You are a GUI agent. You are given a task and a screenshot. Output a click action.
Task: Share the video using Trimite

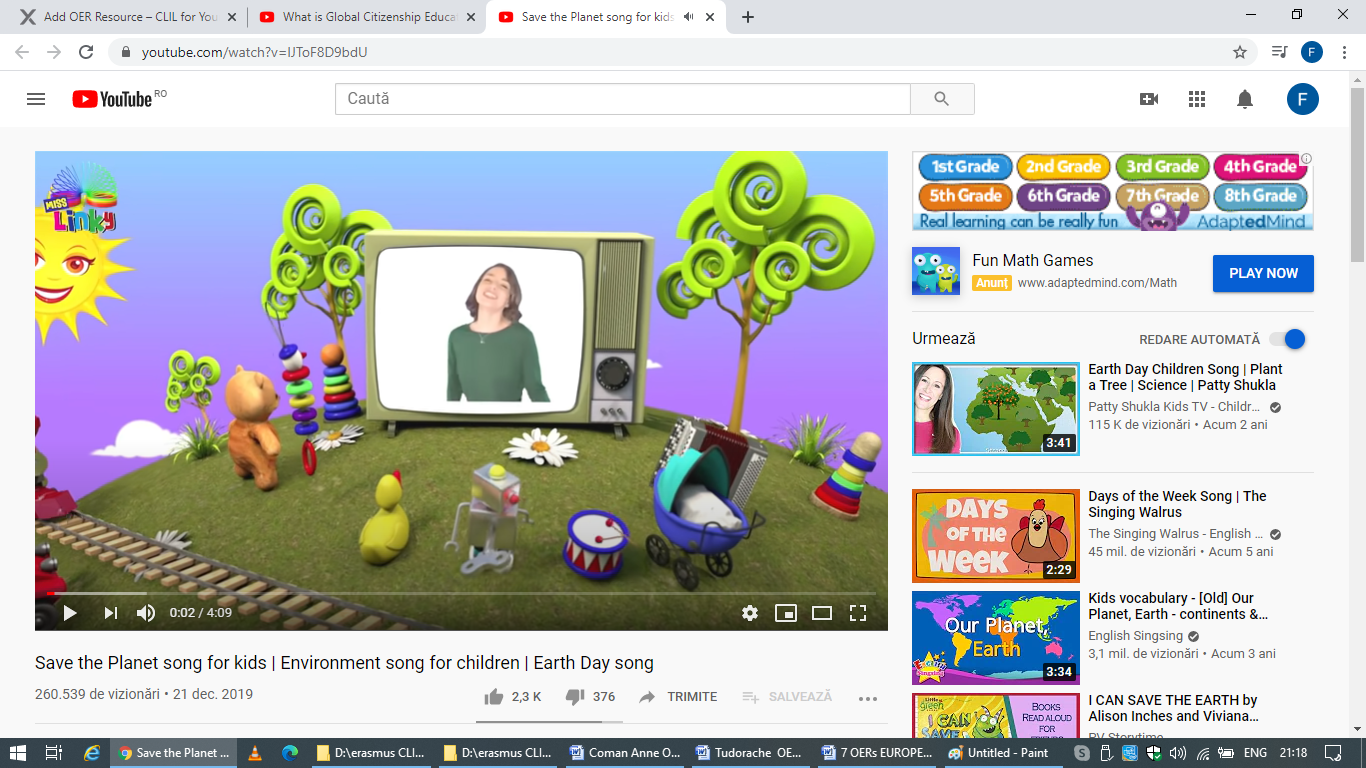coord(679,697)
